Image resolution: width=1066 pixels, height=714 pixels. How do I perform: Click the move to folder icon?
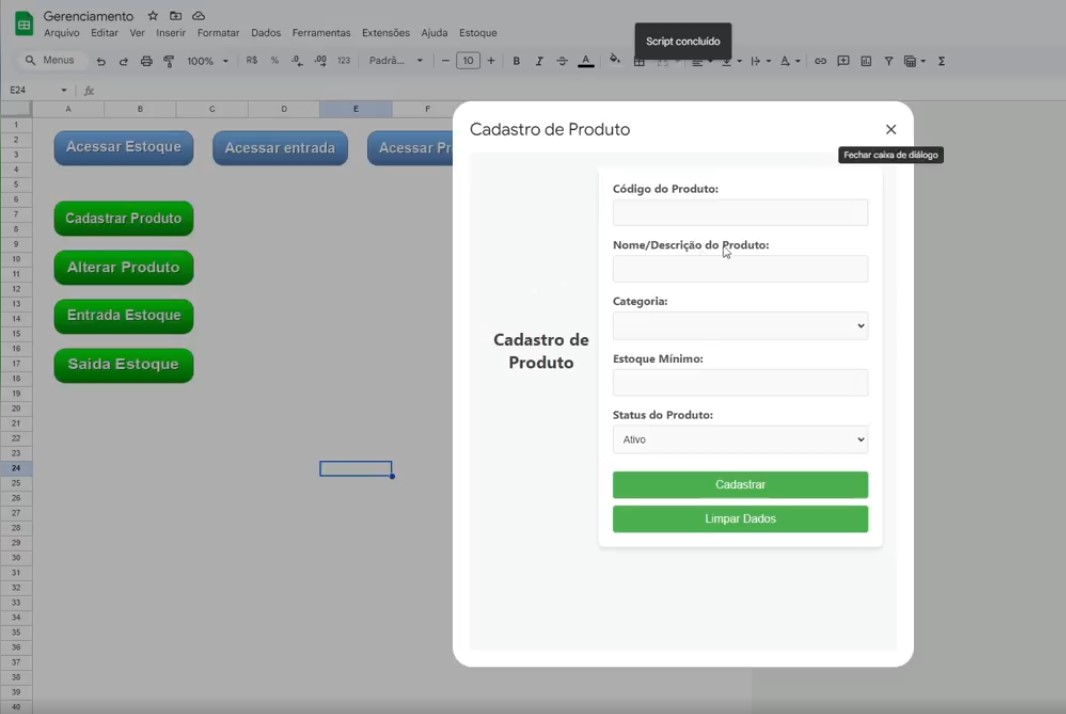click(175, 16)
